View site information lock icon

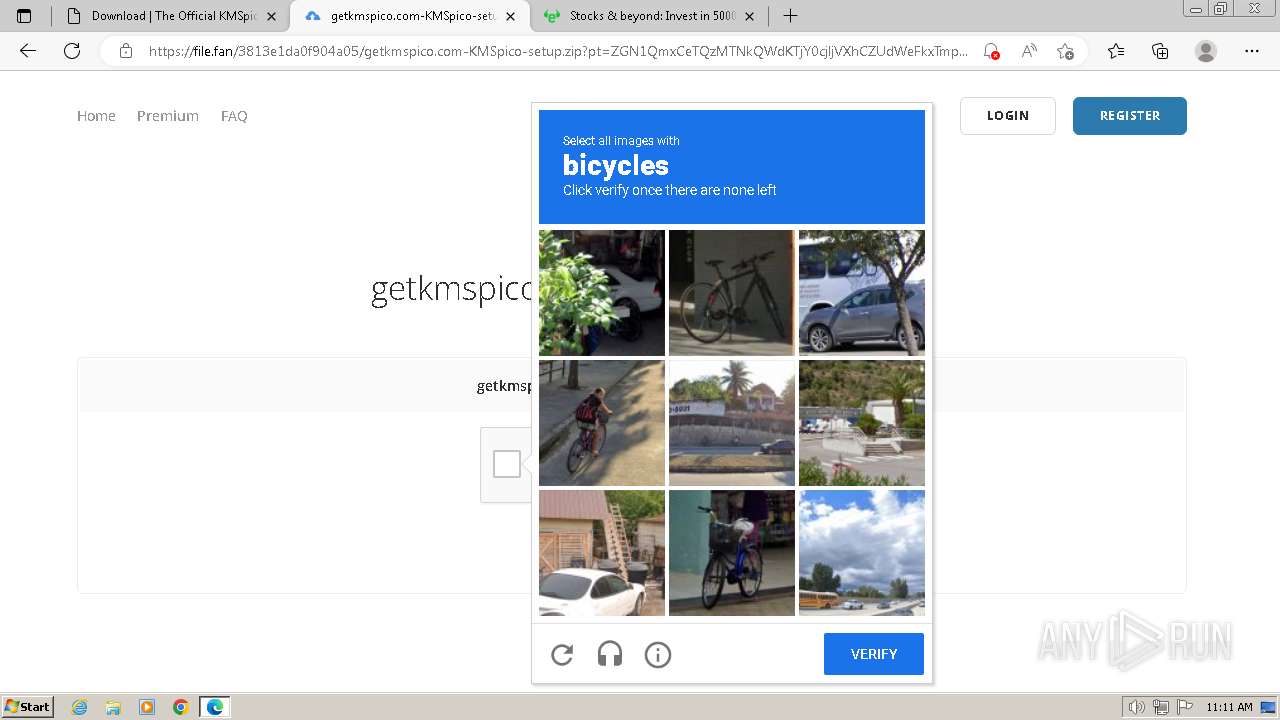[x=126, y=51]
